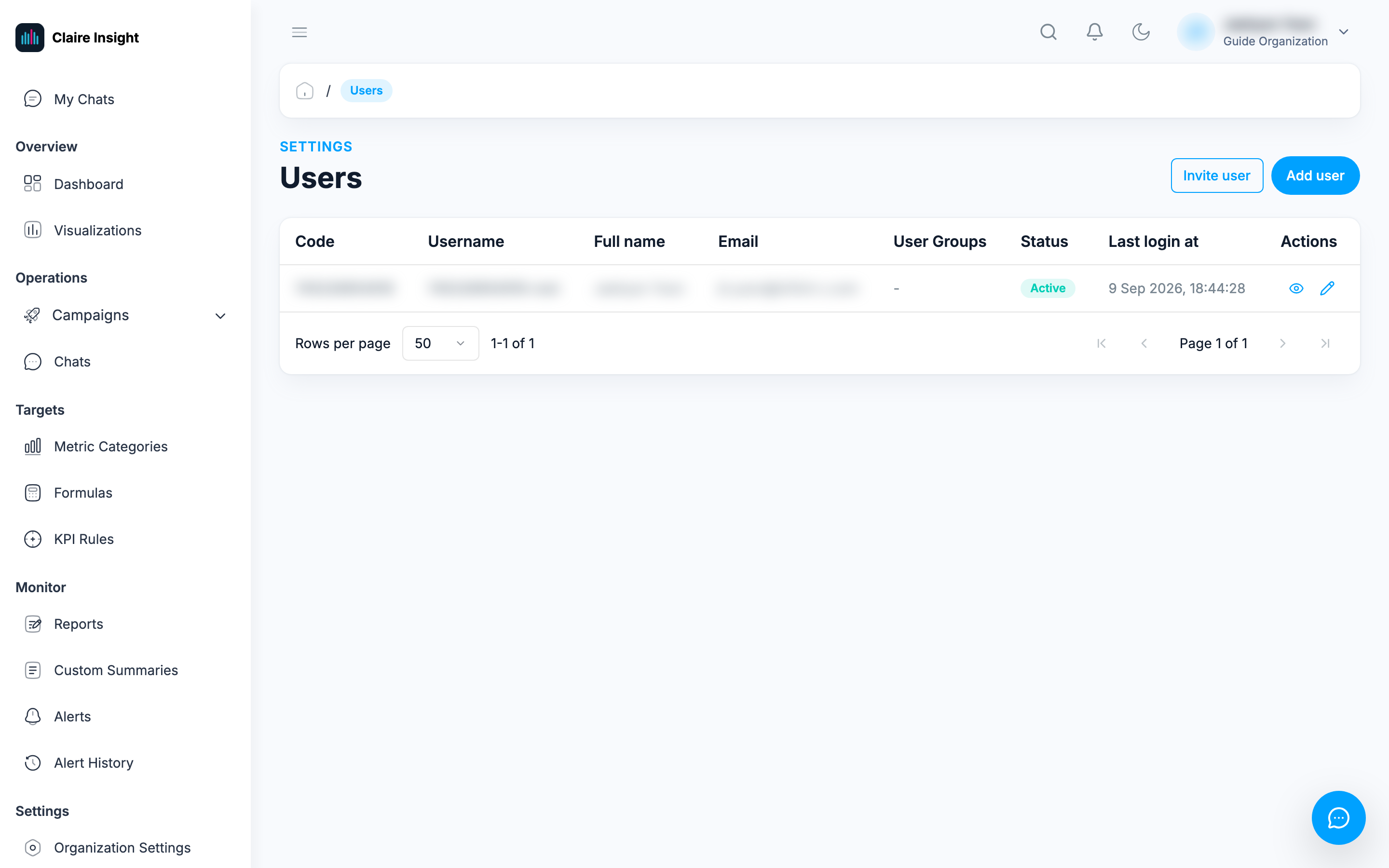Open Reports page
Viewport: 1389px width, 868px height.
coord(79,624)
